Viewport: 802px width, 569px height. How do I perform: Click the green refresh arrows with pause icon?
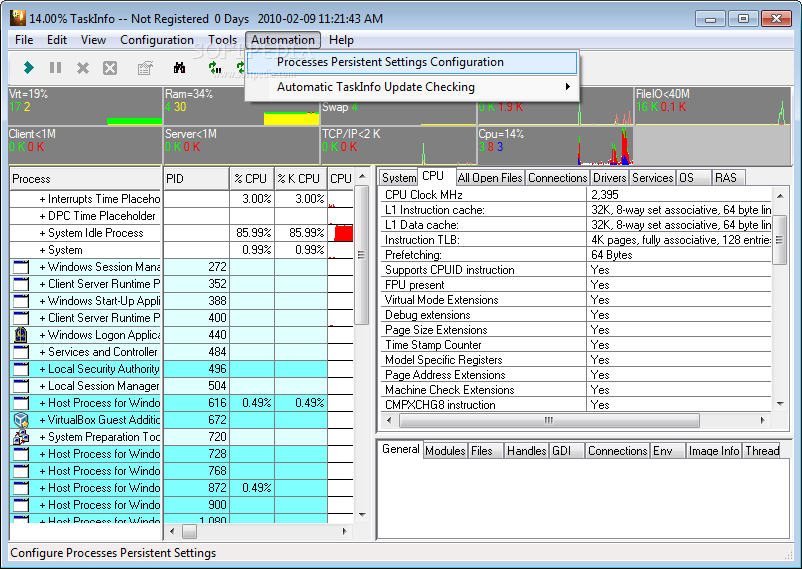[215, 68]
